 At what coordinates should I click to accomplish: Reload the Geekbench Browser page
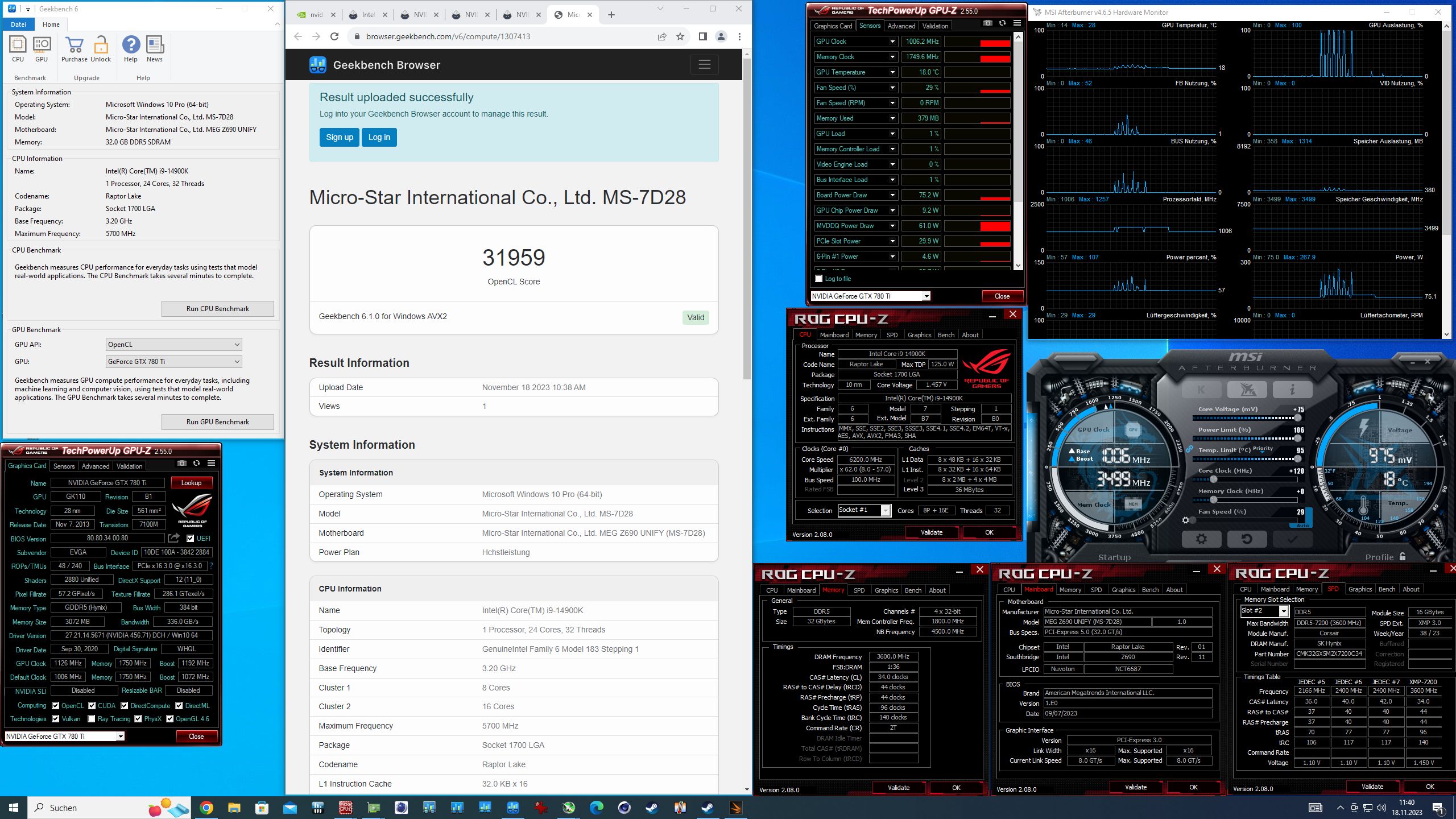pos(334,36)
